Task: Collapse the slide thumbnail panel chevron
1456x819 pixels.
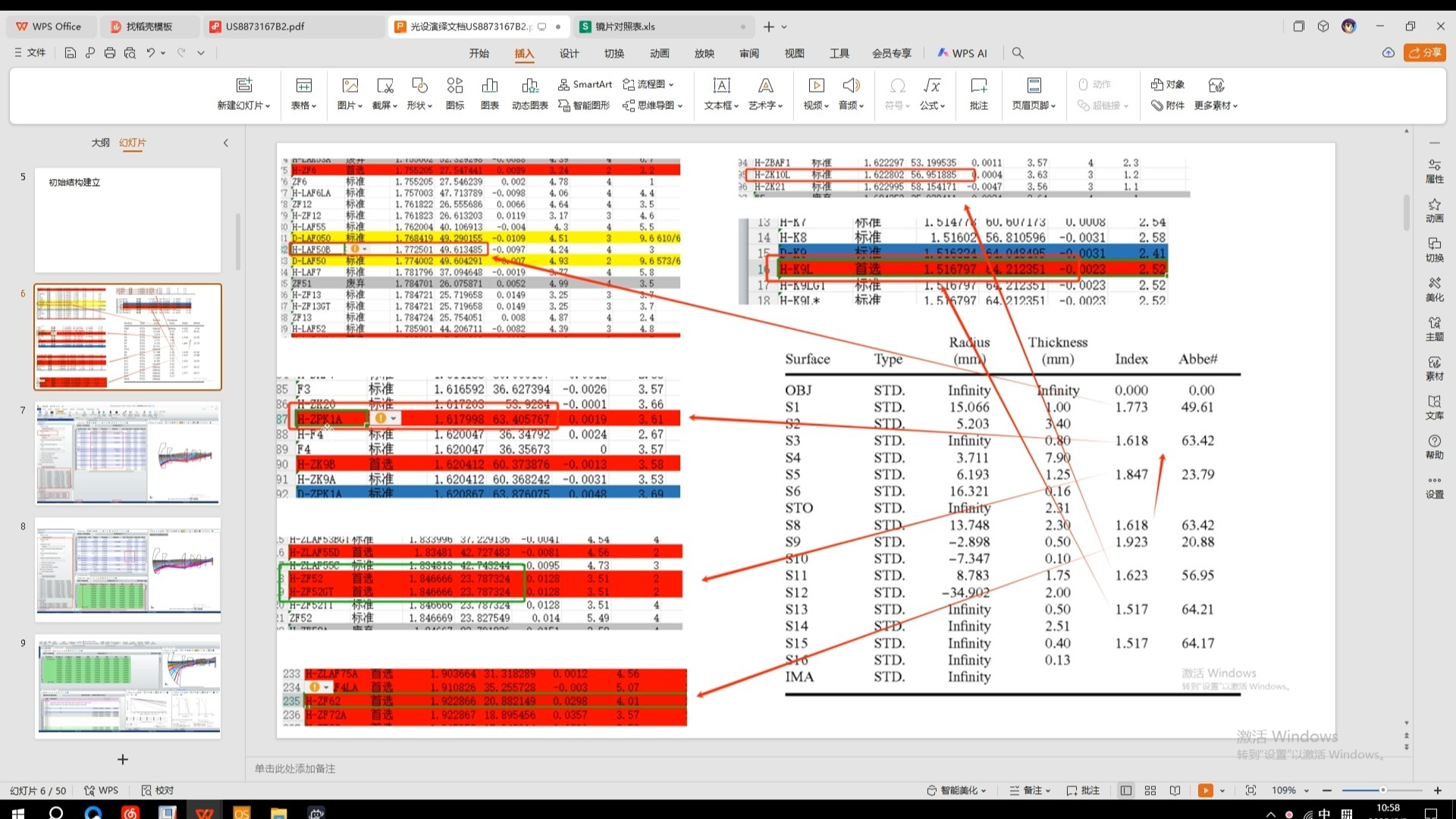Action: pos(225,143)
